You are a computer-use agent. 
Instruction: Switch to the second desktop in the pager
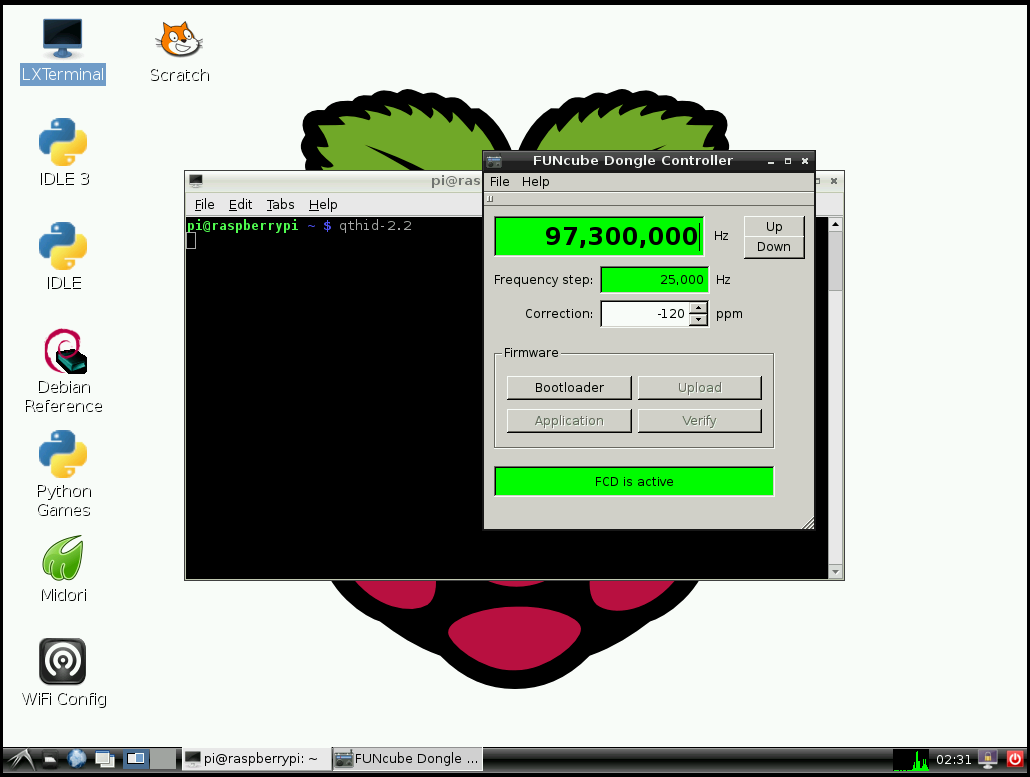163,759
